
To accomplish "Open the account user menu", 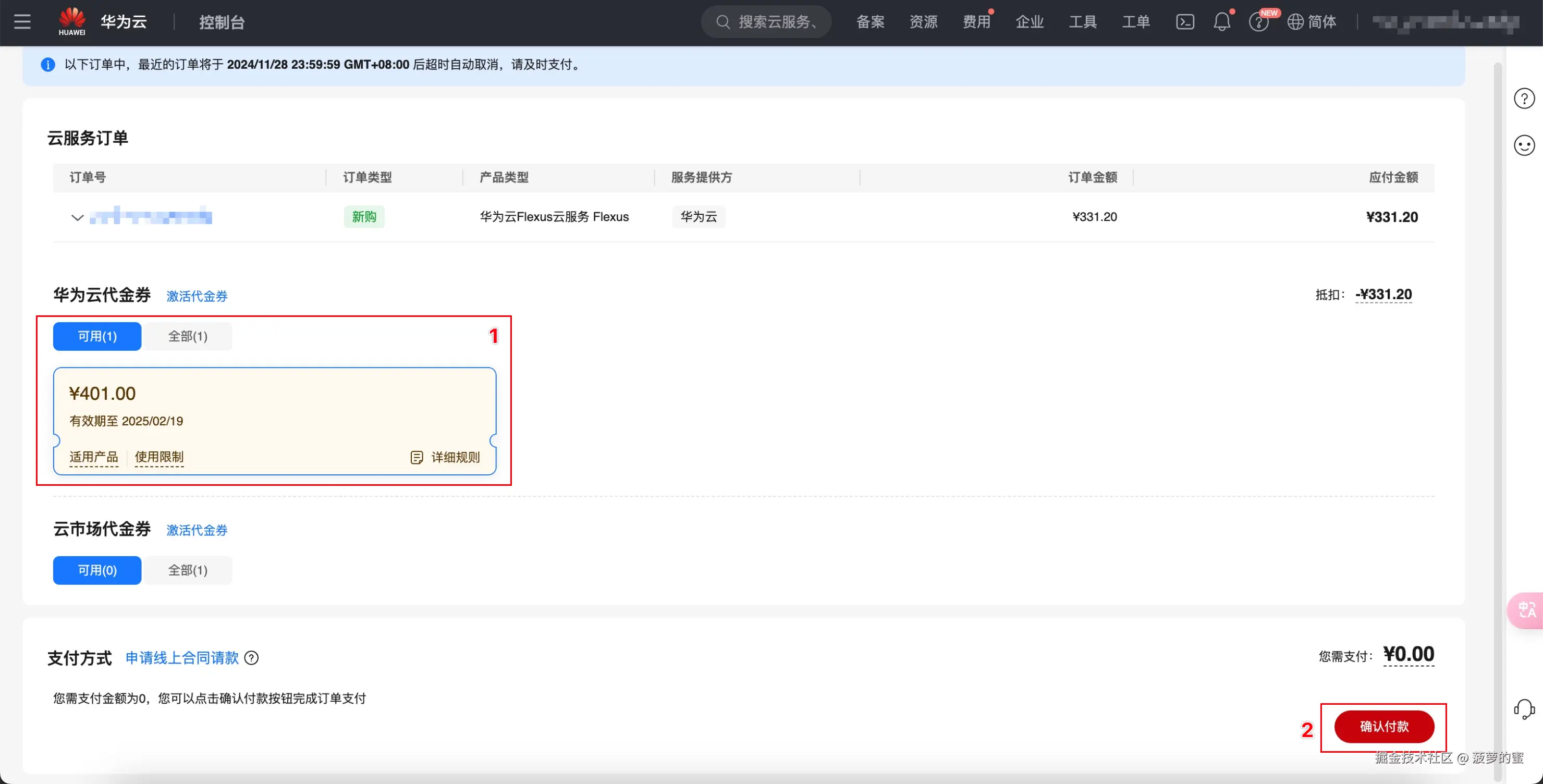I will coord(1446,22).
